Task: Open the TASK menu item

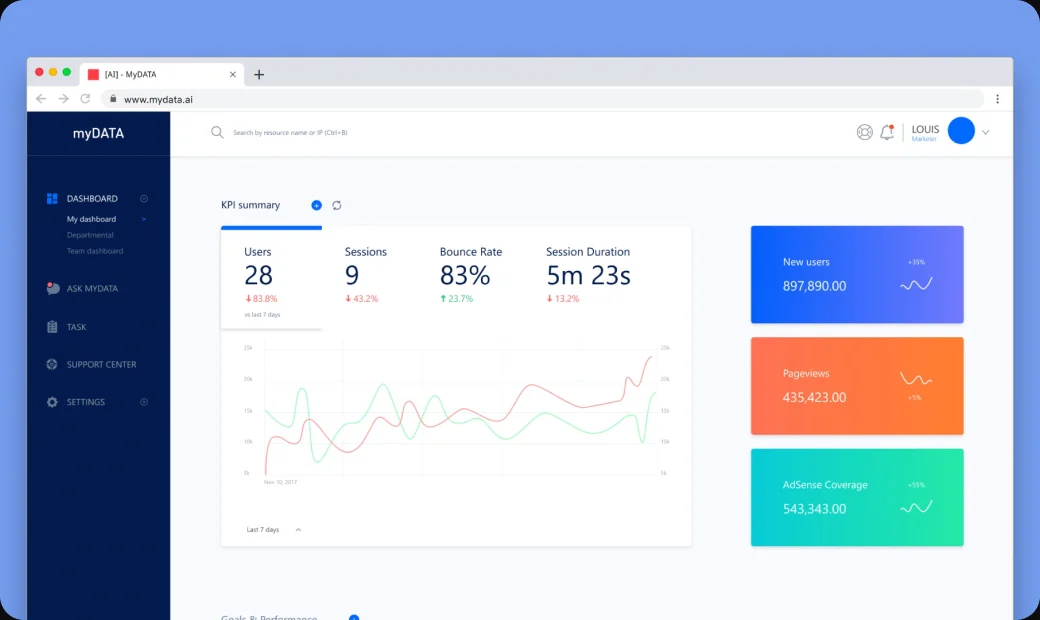Action: click(76, 327)
